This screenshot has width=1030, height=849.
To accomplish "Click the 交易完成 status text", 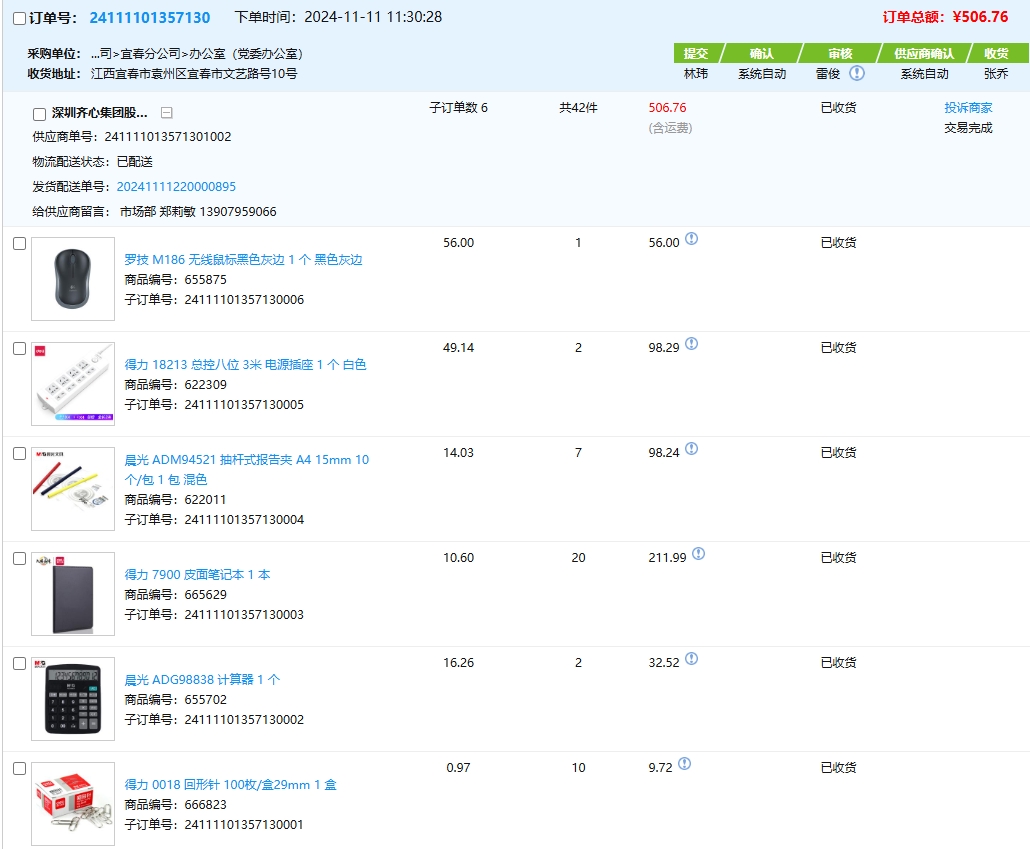I will [x=968, y=127].
